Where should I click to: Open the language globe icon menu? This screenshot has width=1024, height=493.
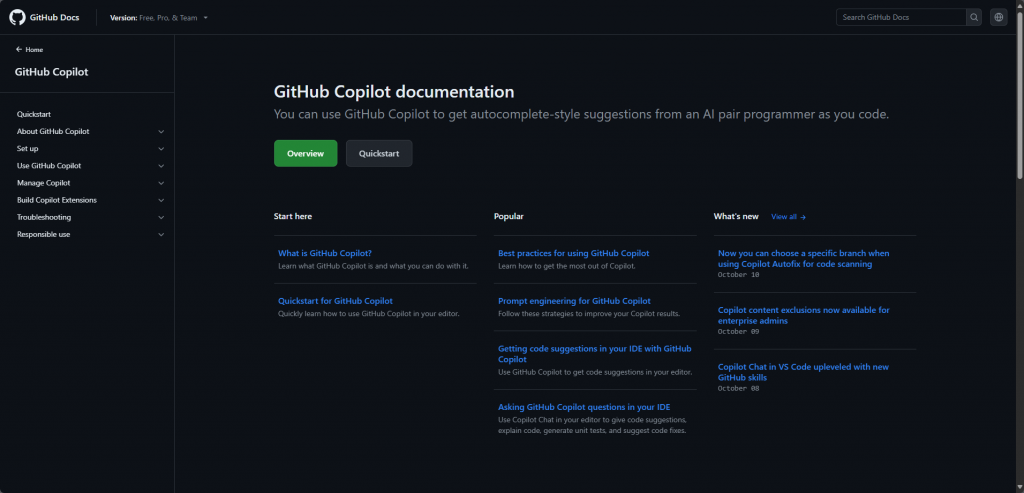(999, 18)
